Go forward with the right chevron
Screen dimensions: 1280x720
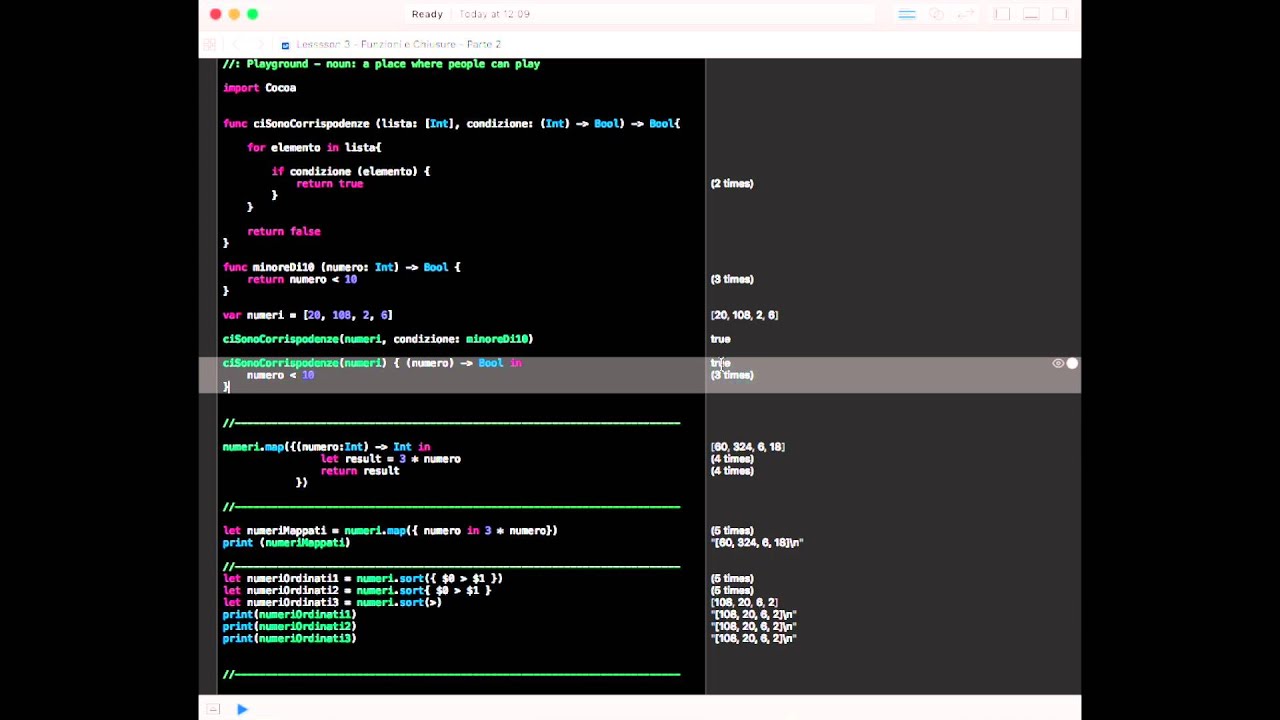click(x=259, y=44)
